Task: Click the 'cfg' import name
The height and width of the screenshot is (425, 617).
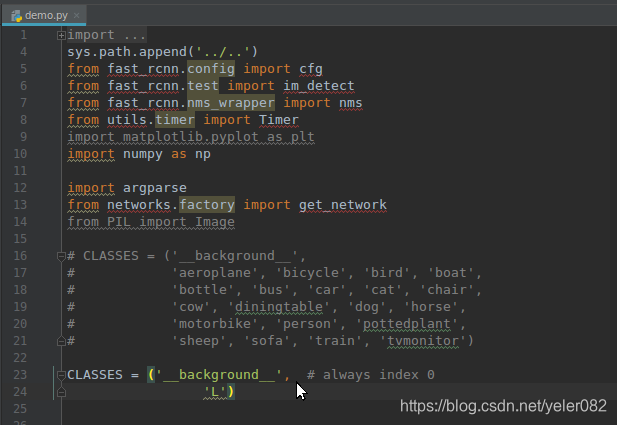Action: point(310,69)
